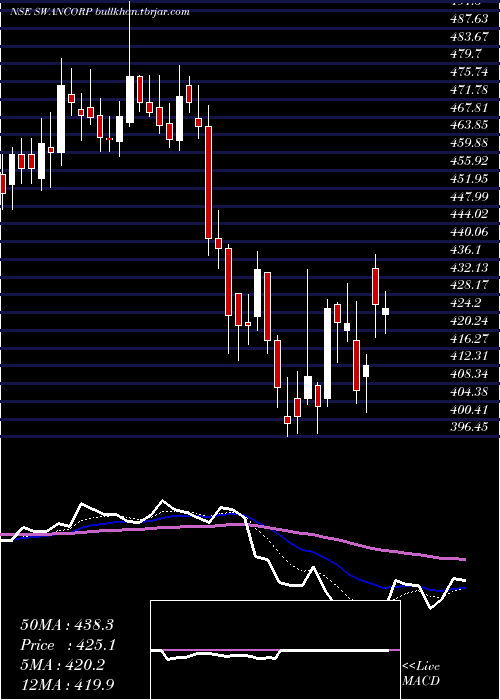Click the Price : 425.1 readout

68,645
